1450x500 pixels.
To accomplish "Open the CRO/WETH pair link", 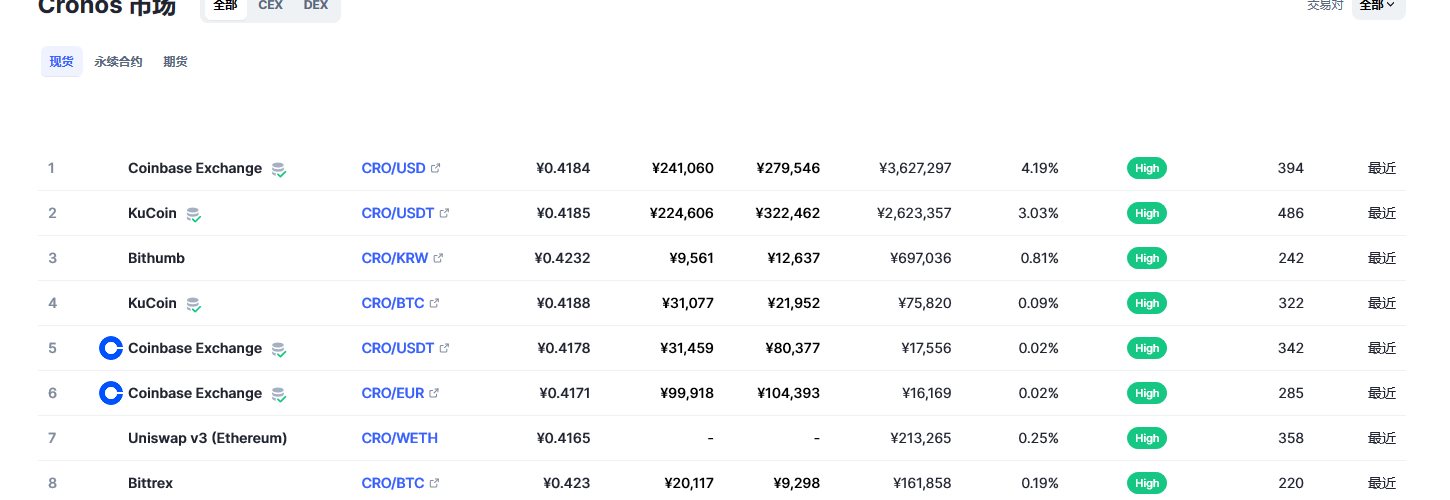I will tap(399, 438).
